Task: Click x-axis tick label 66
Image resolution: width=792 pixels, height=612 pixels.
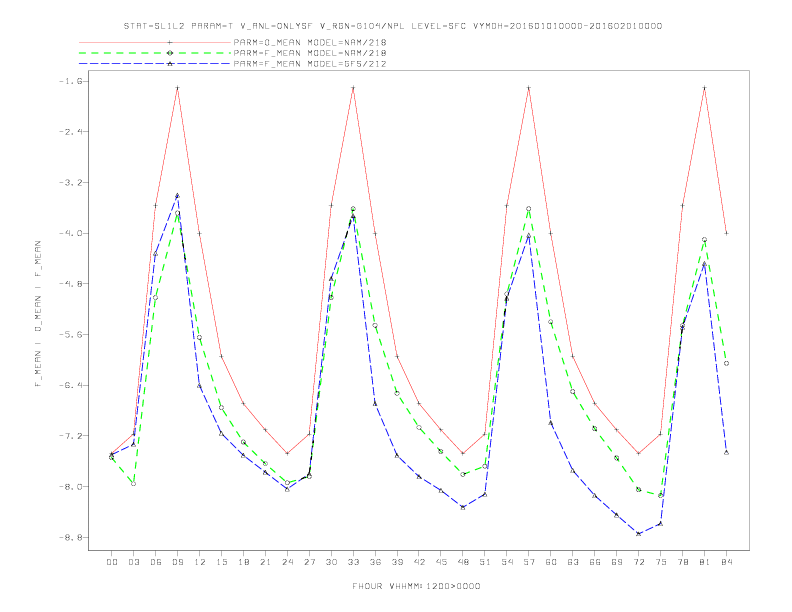Action: pos(595,562)
